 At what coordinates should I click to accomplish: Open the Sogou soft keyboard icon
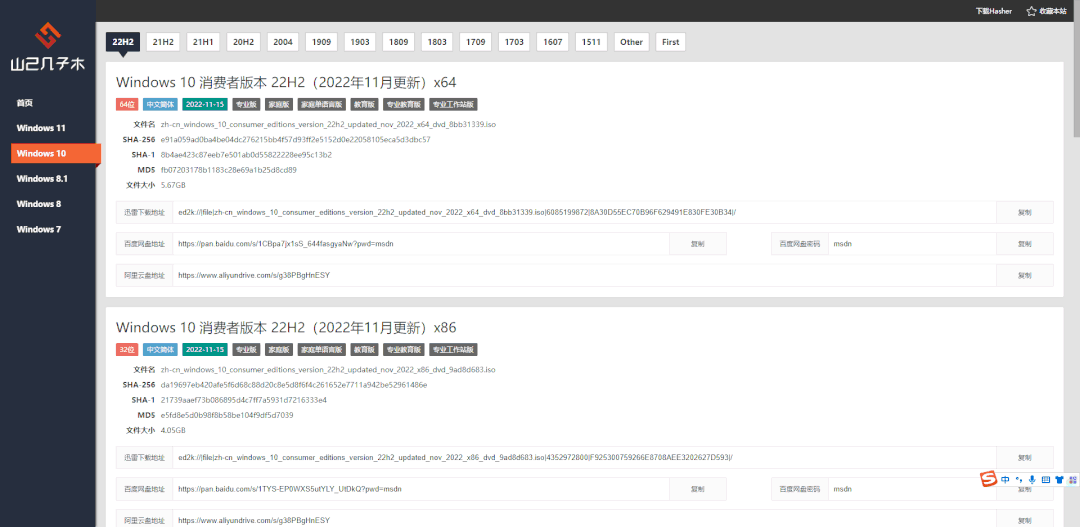1045,480
